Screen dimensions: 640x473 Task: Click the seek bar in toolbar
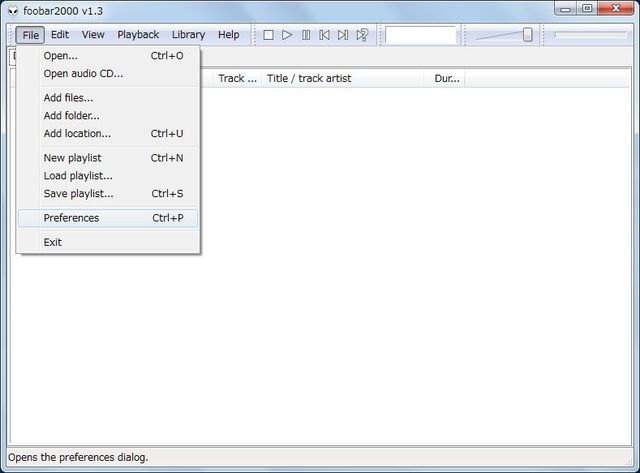click(590, 35)
